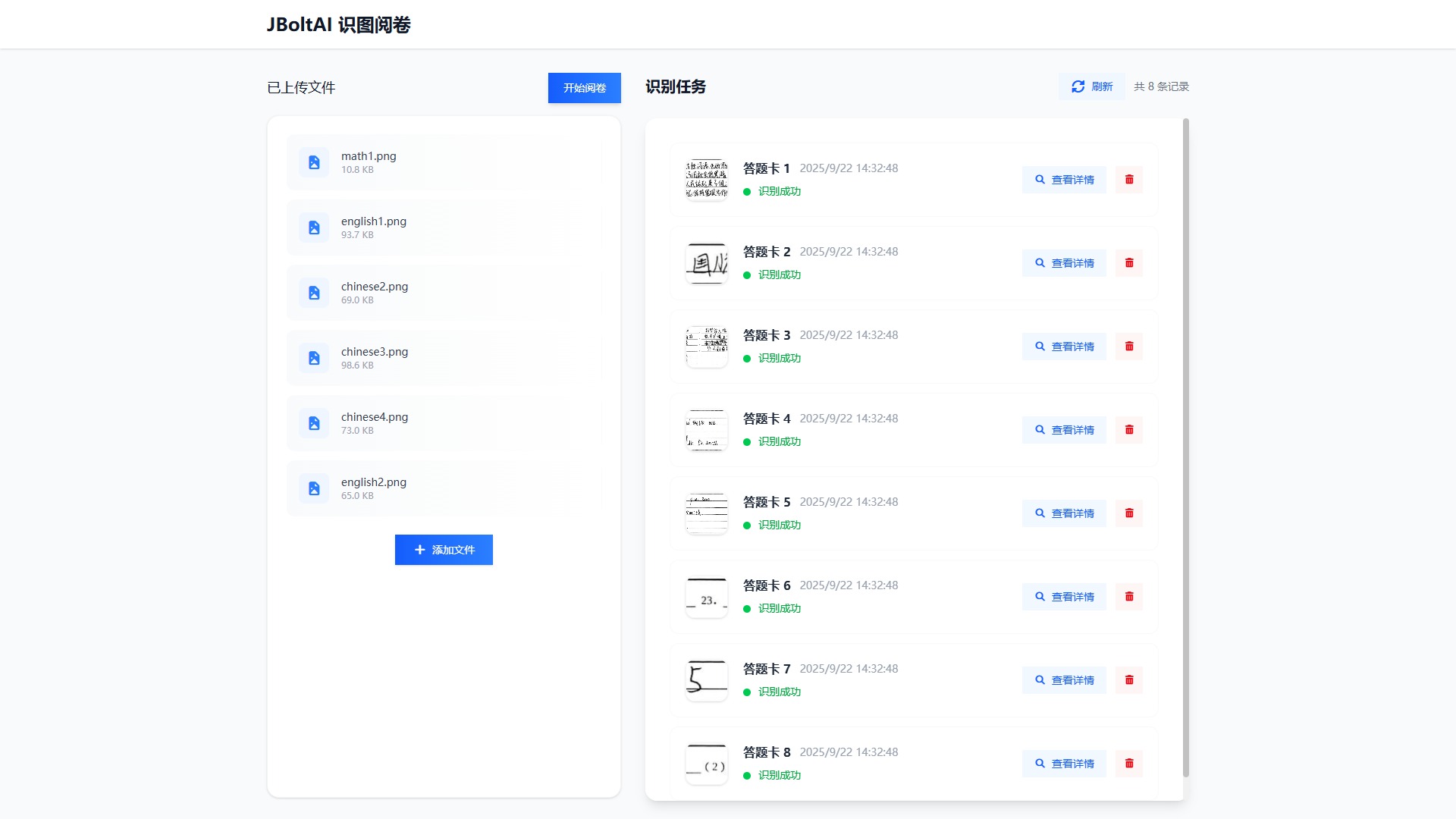View details of 答题卡 4

point(1064,430)
